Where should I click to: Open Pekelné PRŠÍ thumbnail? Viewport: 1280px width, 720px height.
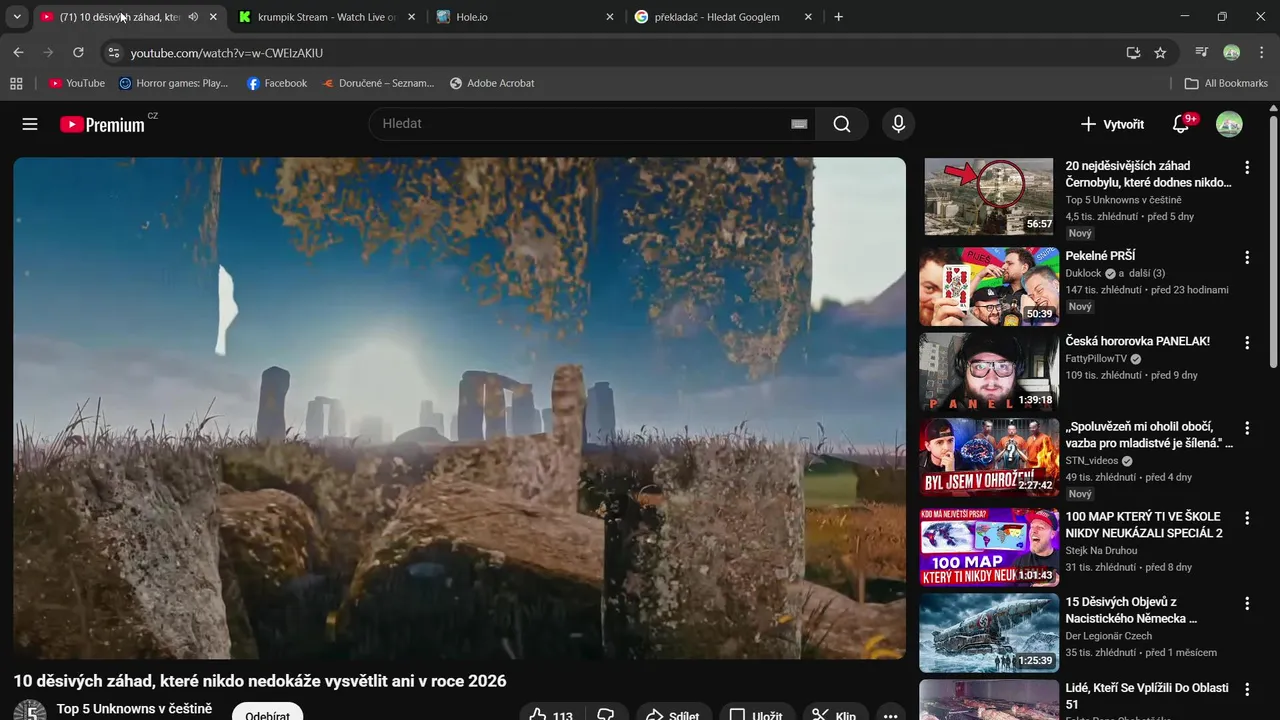point(989,286)
